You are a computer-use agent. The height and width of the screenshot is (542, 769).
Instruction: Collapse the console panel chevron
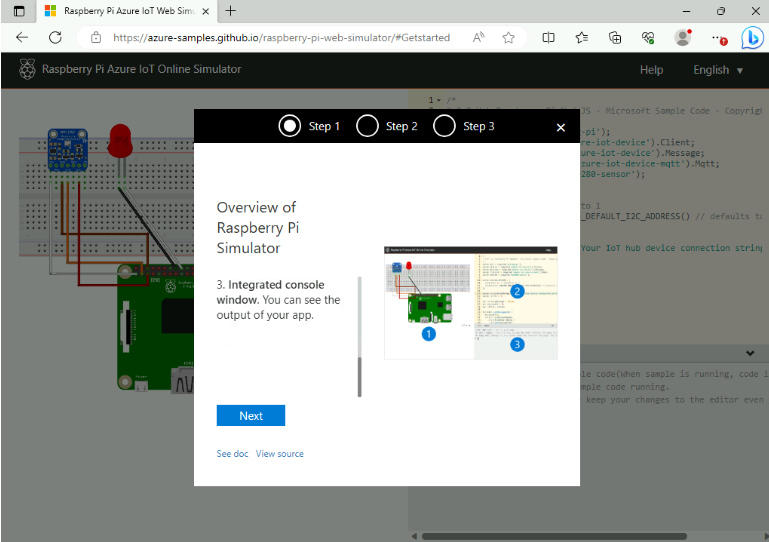coord(750,353)
